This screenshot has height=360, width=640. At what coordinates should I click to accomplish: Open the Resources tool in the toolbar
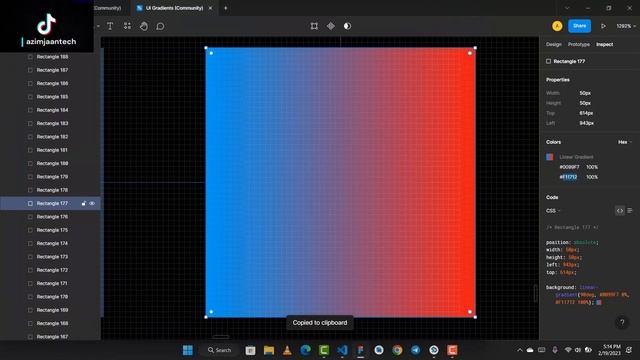pyautogui.click(x=127, y=26)
